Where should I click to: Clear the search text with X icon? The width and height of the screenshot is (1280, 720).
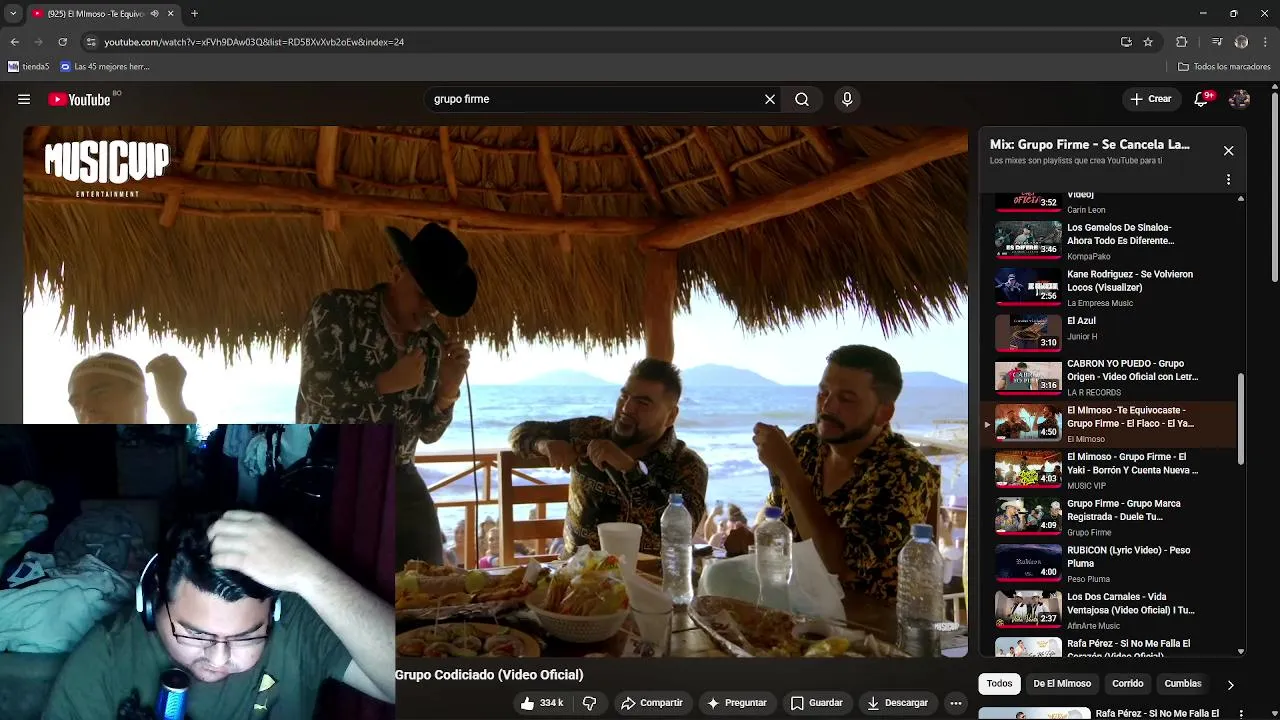point(770,99)
